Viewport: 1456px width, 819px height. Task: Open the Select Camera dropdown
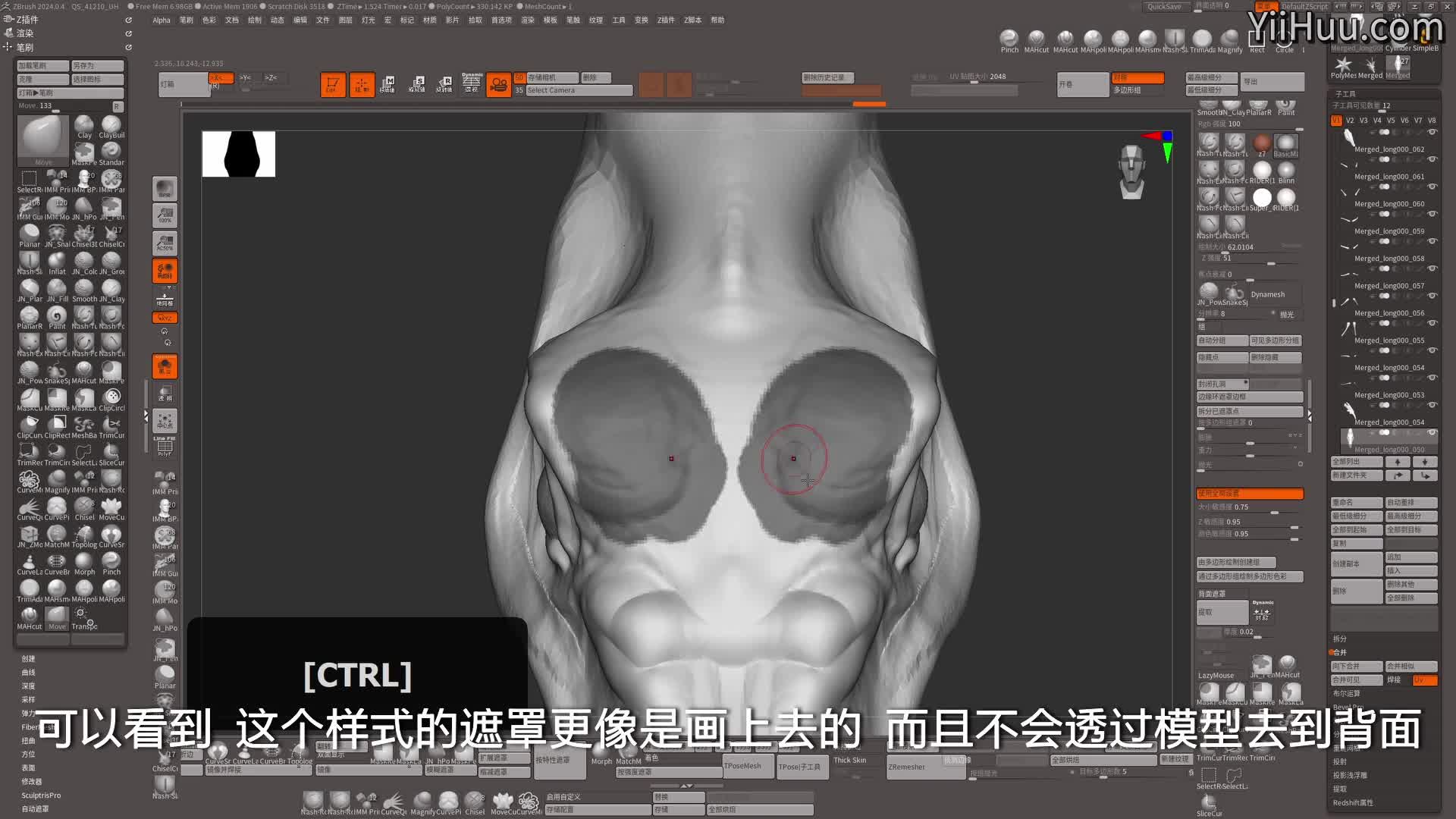[x=579, y=90]
